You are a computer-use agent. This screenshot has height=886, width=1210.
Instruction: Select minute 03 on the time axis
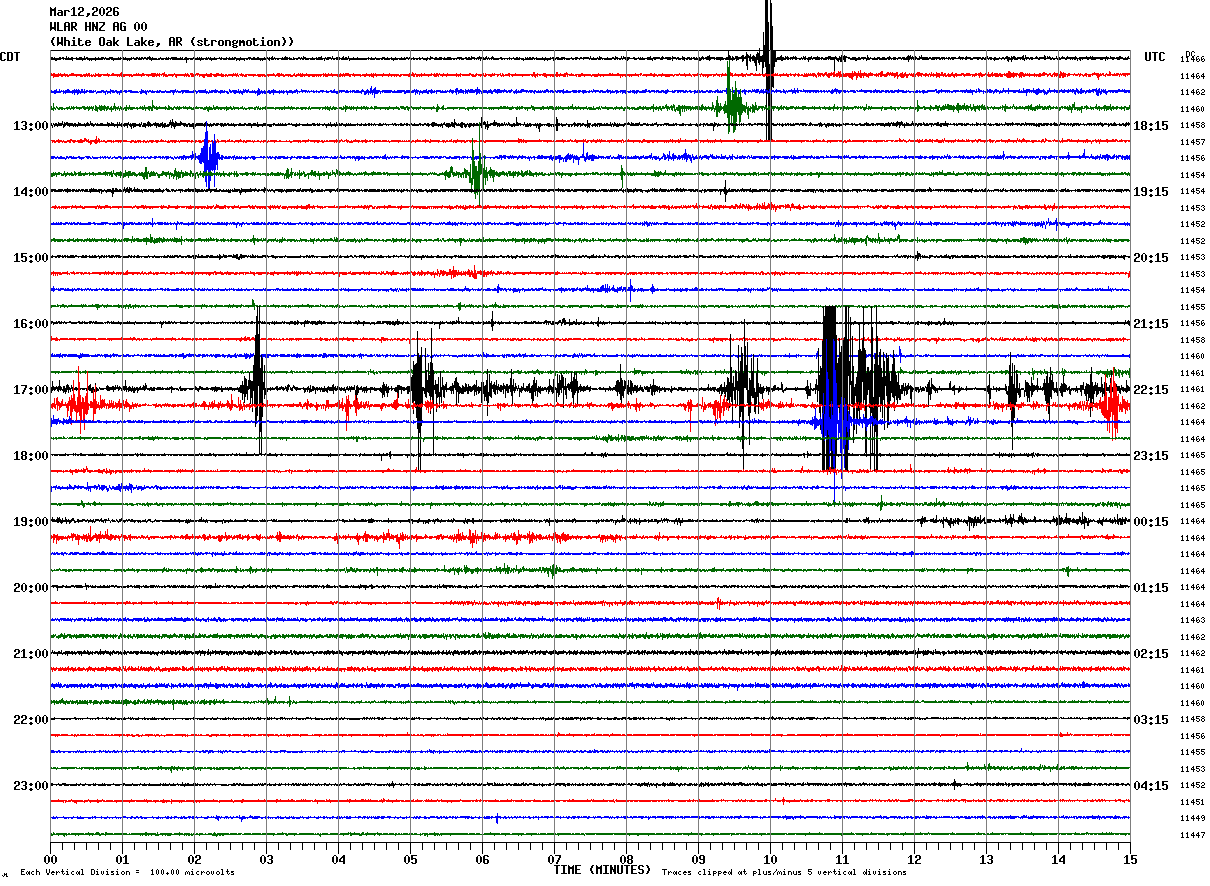click(x=266, y=859)
